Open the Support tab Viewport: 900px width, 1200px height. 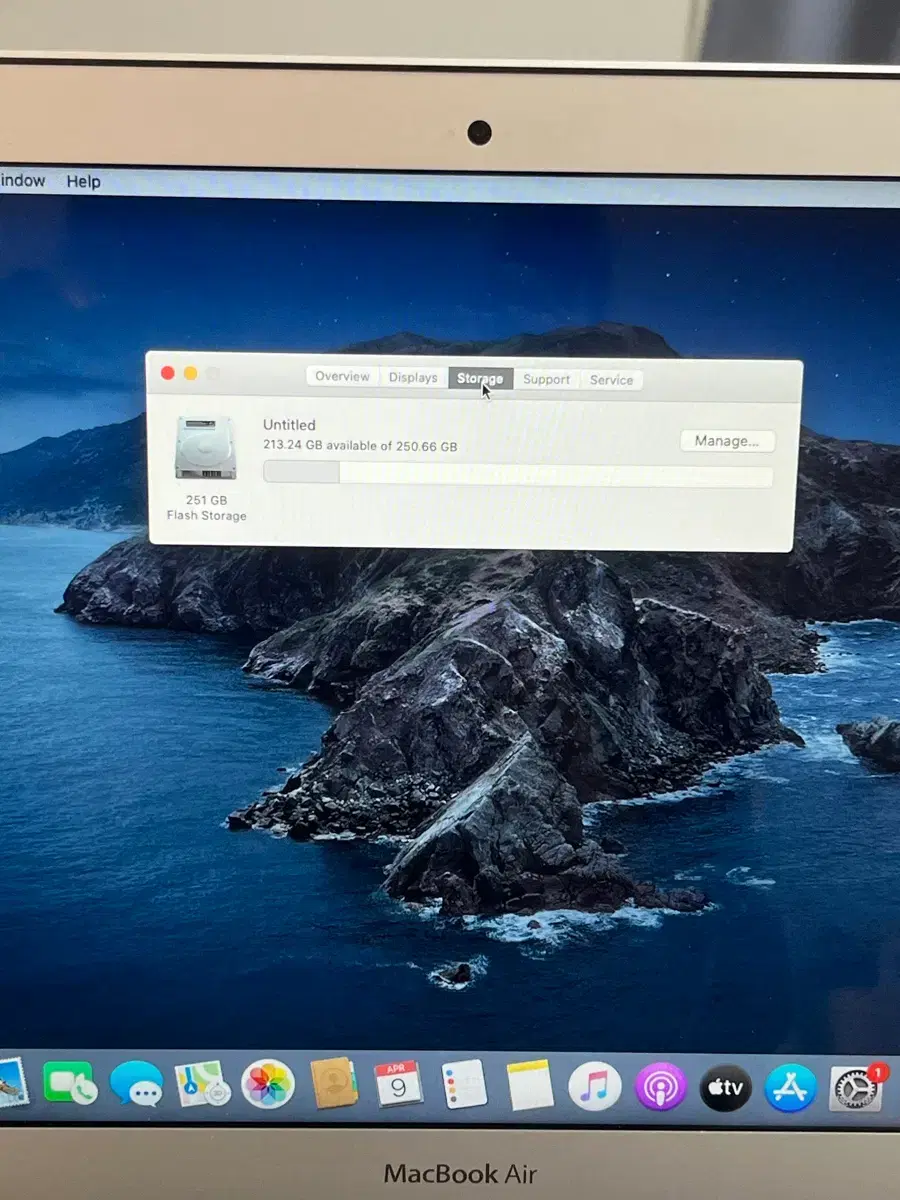pos(546,380)
